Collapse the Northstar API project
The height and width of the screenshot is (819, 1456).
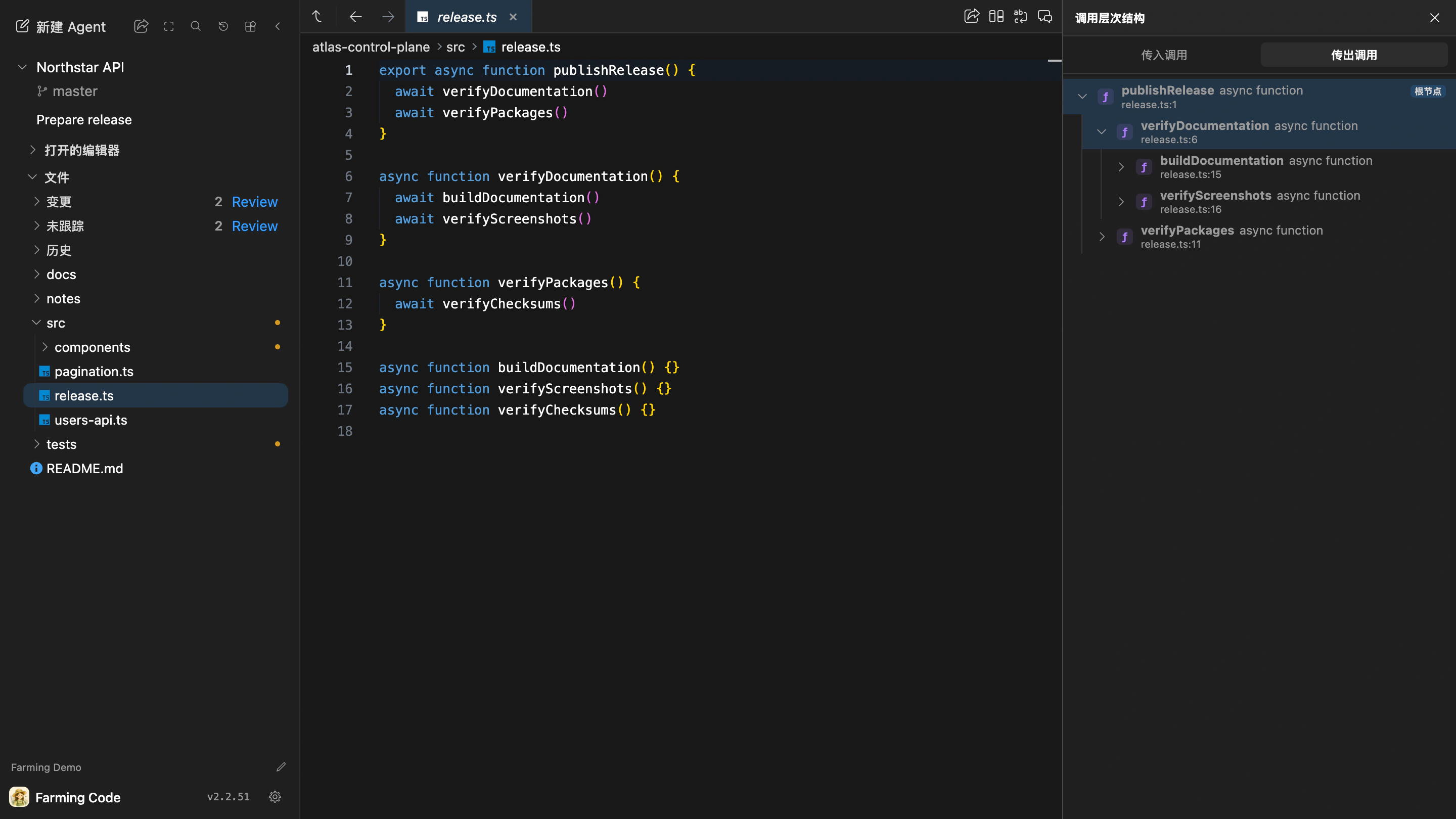22,67
